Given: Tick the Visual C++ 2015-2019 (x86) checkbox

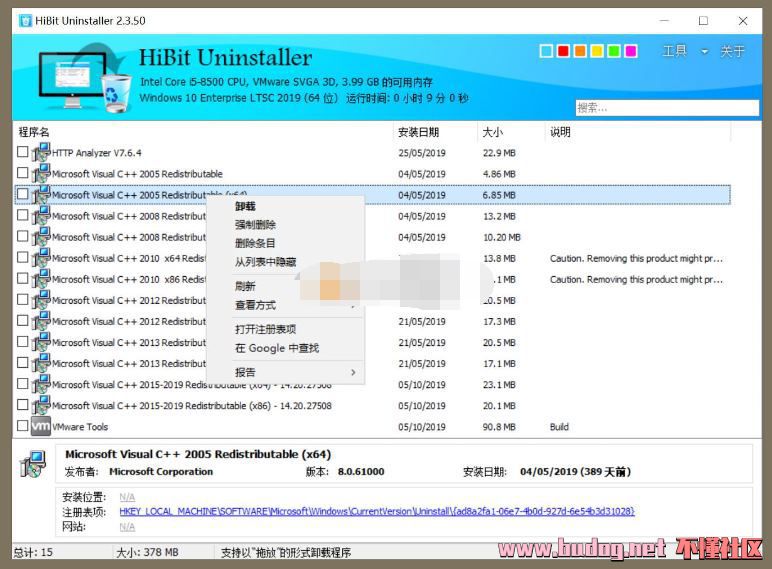Looking at the screenshot, I should click(23, 405).
